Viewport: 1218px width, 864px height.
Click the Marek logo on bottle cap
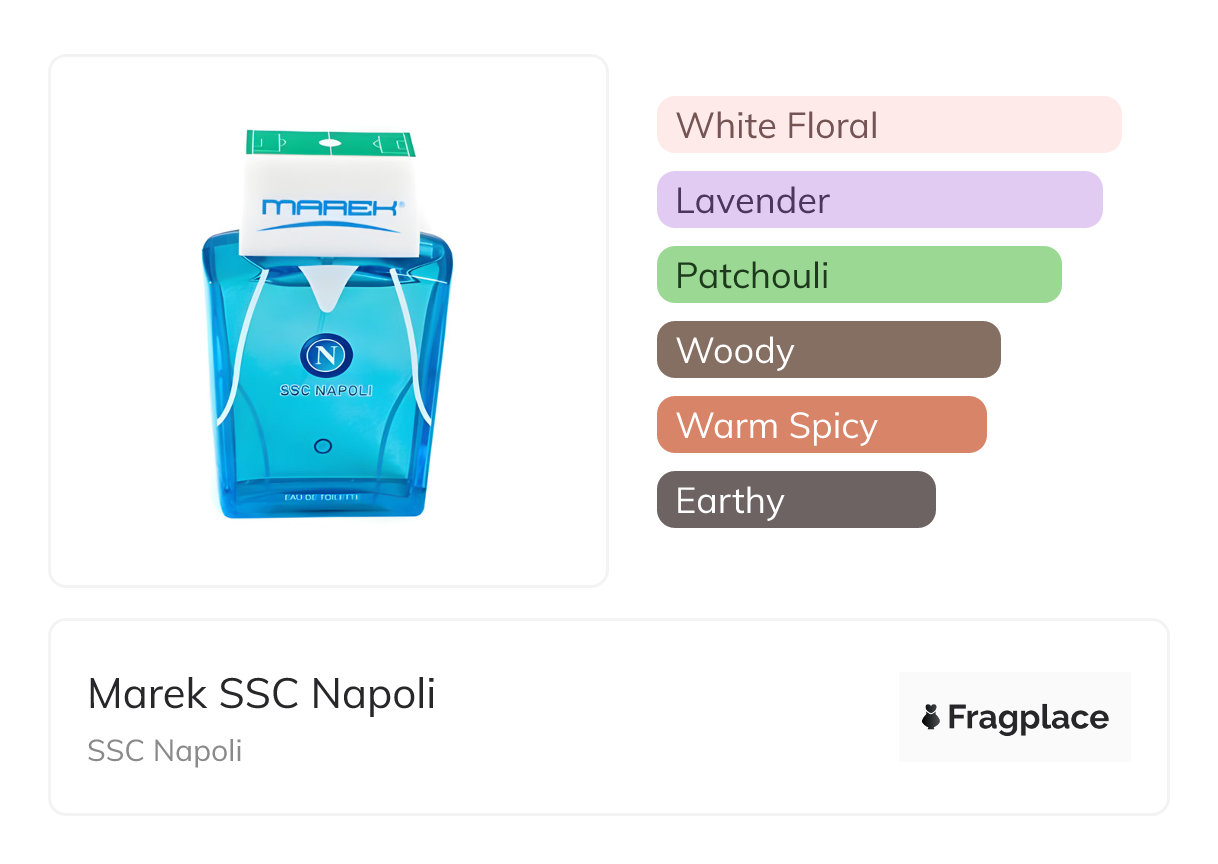click(x=332, y=209)
